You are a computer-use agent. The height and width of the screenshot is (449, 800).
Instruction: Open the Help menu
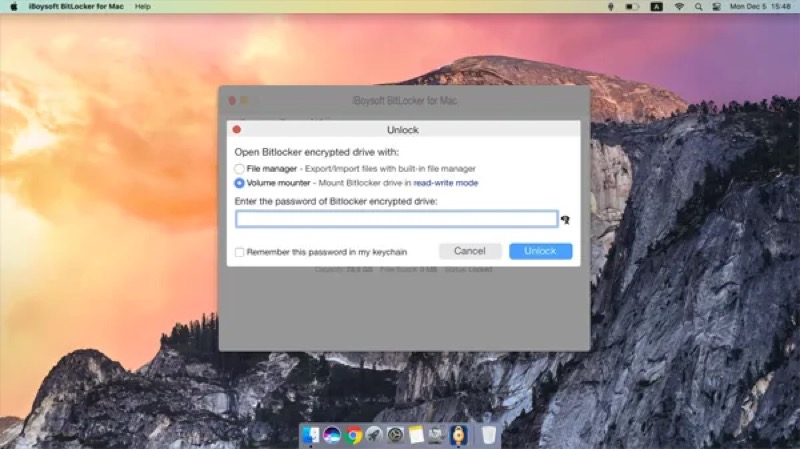[x=142, y=7]
